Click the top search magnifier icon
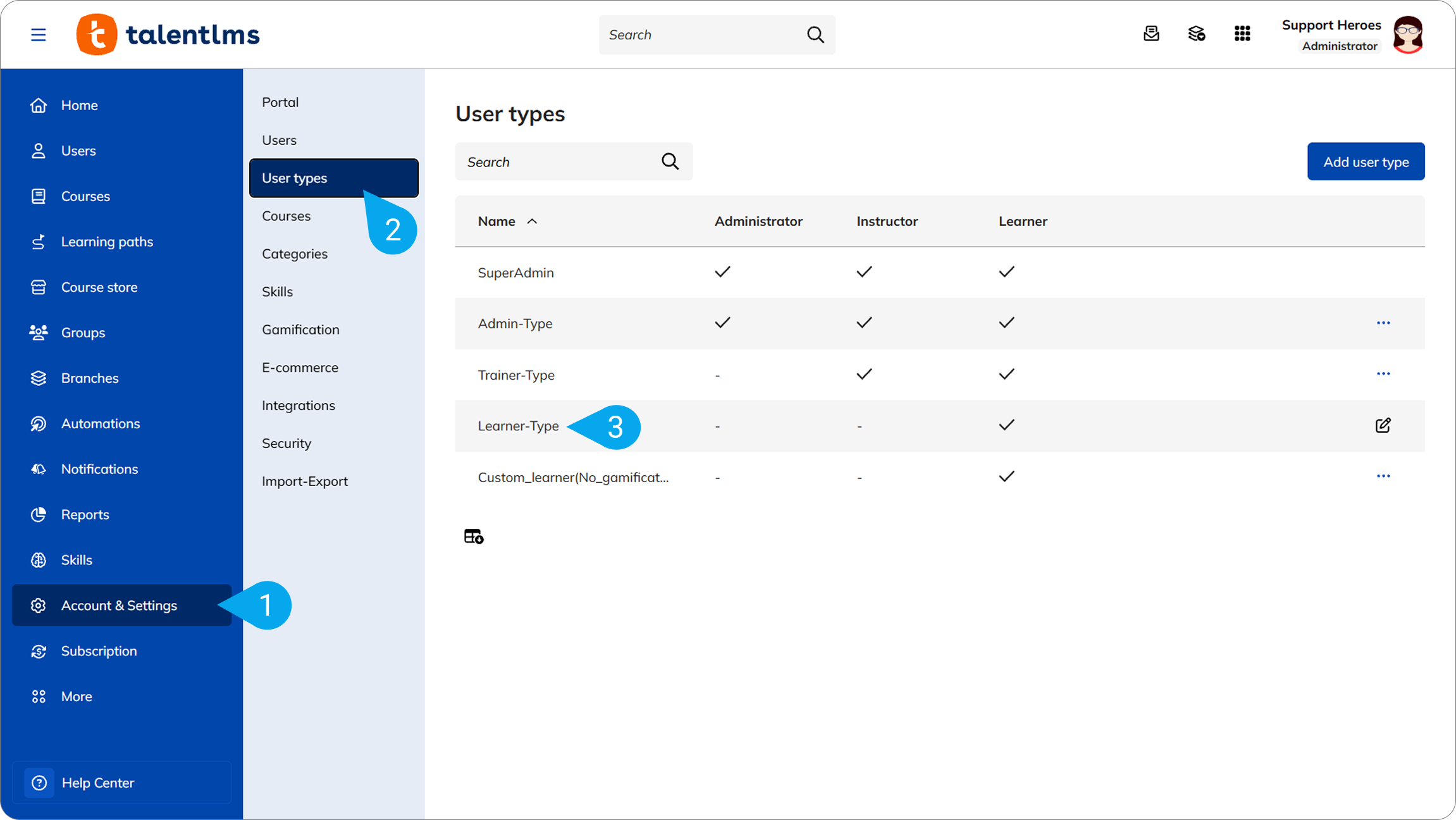Image resolution: width=1456 pixels, height=820 pixels. point(815,35)
